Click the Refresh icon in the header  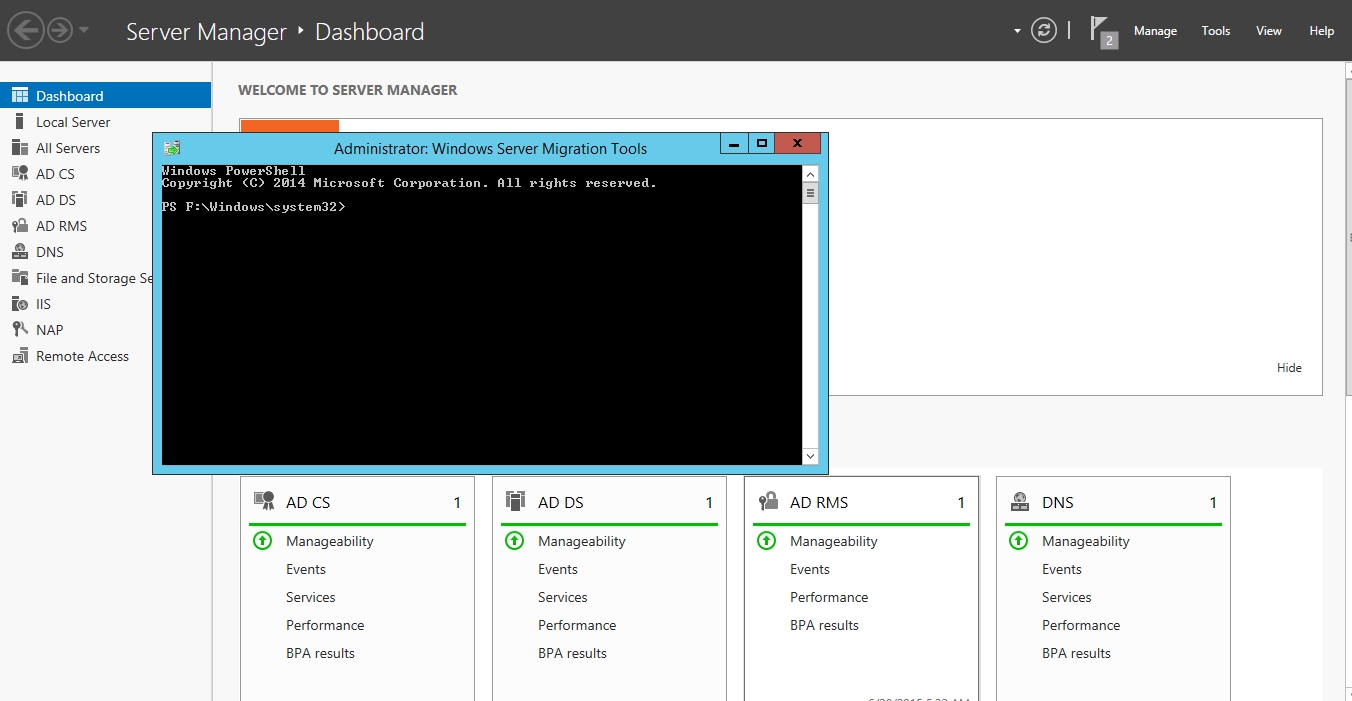tap(1043, 31)
